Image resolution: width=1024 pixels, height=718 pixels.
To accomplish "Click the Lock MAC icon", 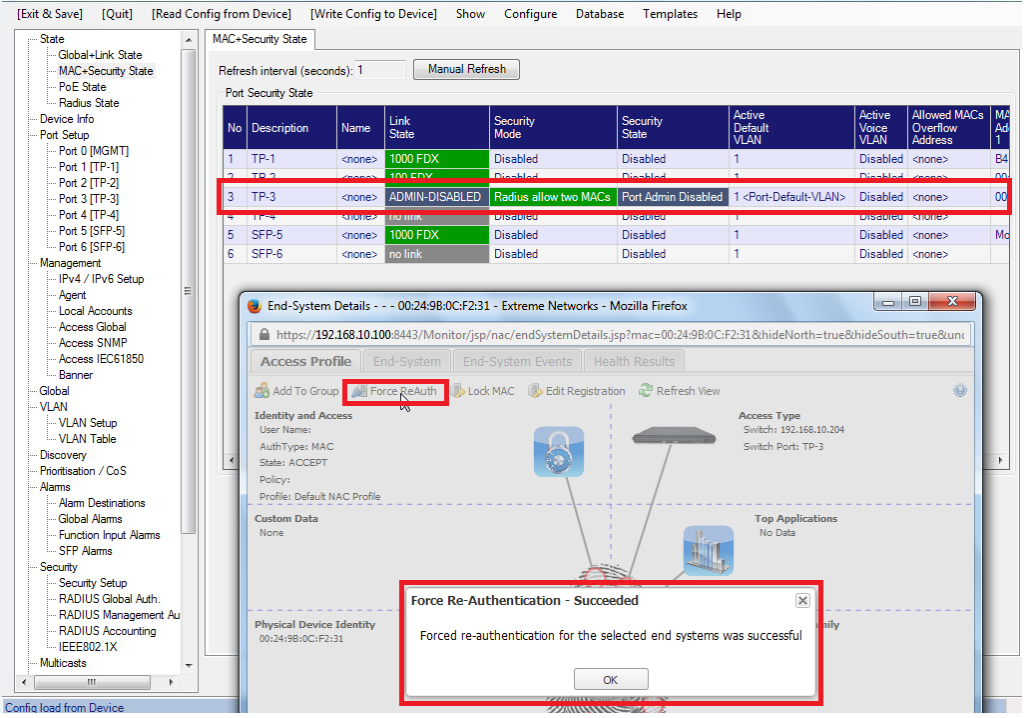I will click(x=458, y=391).
